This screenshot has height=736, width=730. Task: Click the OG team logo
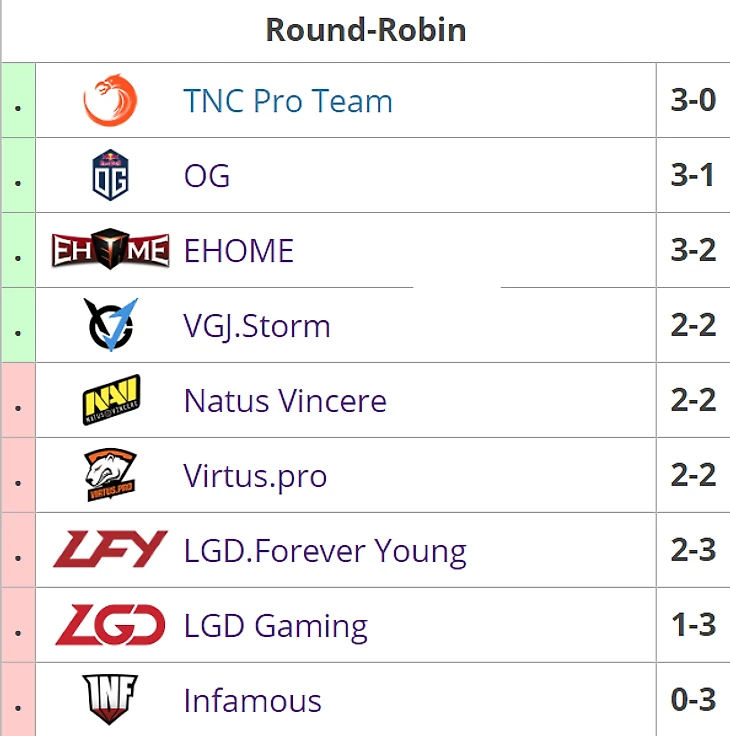(109, 175)
